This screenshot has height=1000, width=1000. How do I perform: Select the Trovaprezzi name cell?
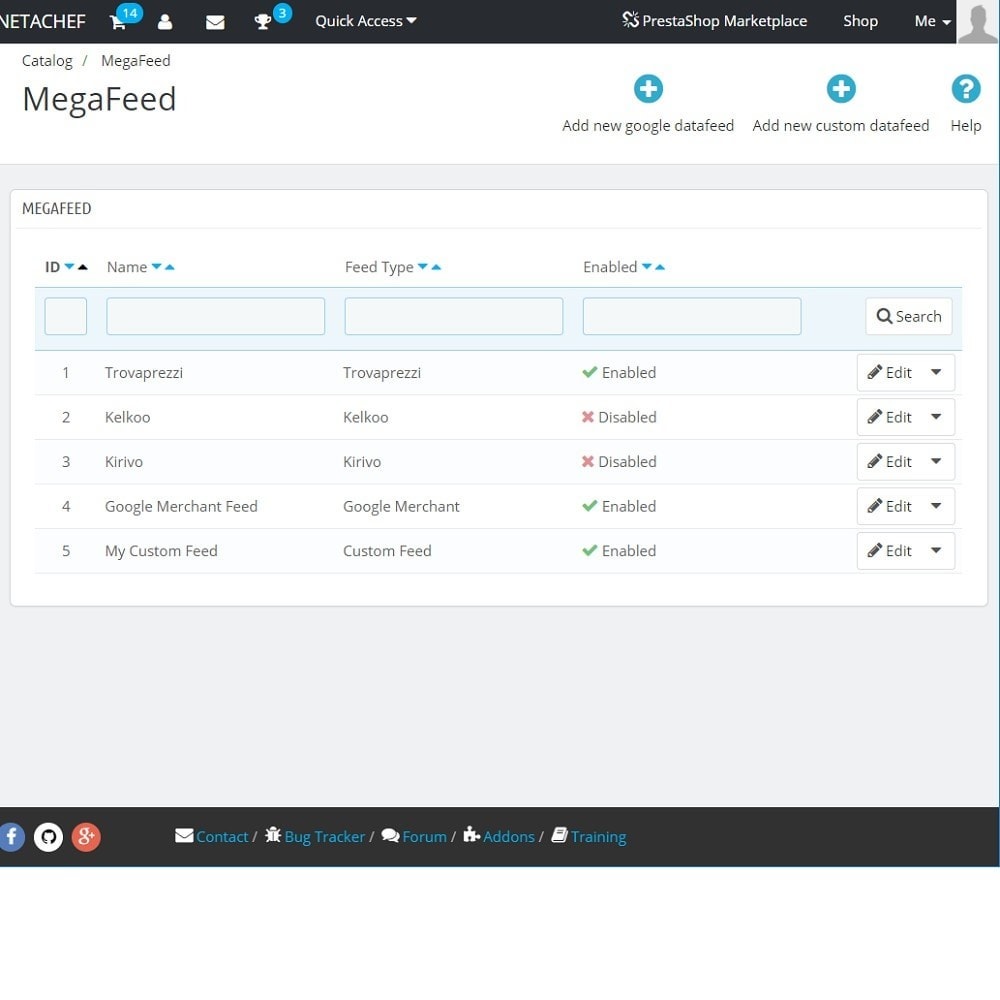point(144,372)
